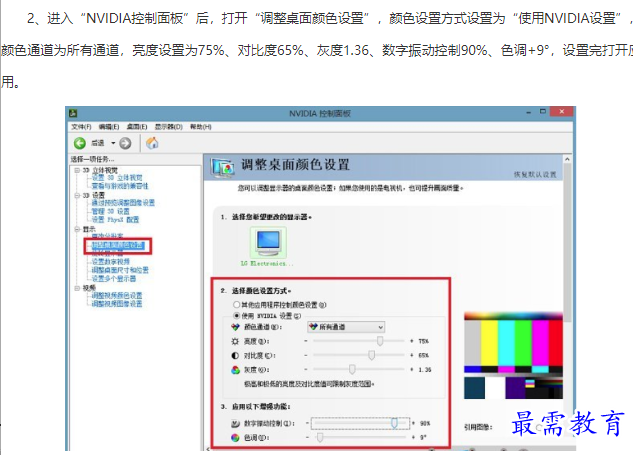Image resolution: width=633 pixels, height=455 pixels.
Task: Click the color channel diamonds icon
Action: [235, 327]
